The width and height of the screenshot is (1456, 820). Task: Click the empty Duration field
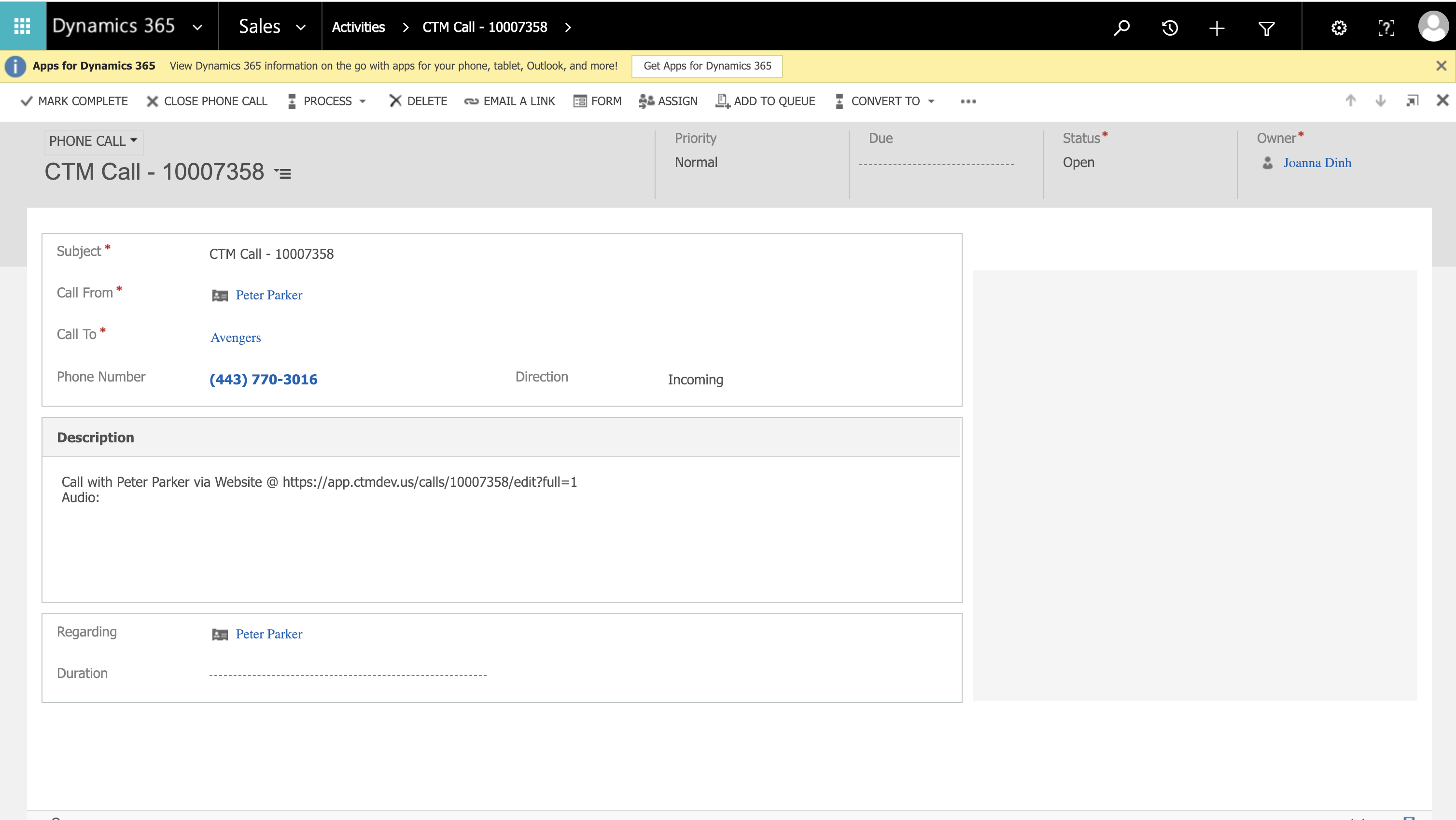click(348, 674)
